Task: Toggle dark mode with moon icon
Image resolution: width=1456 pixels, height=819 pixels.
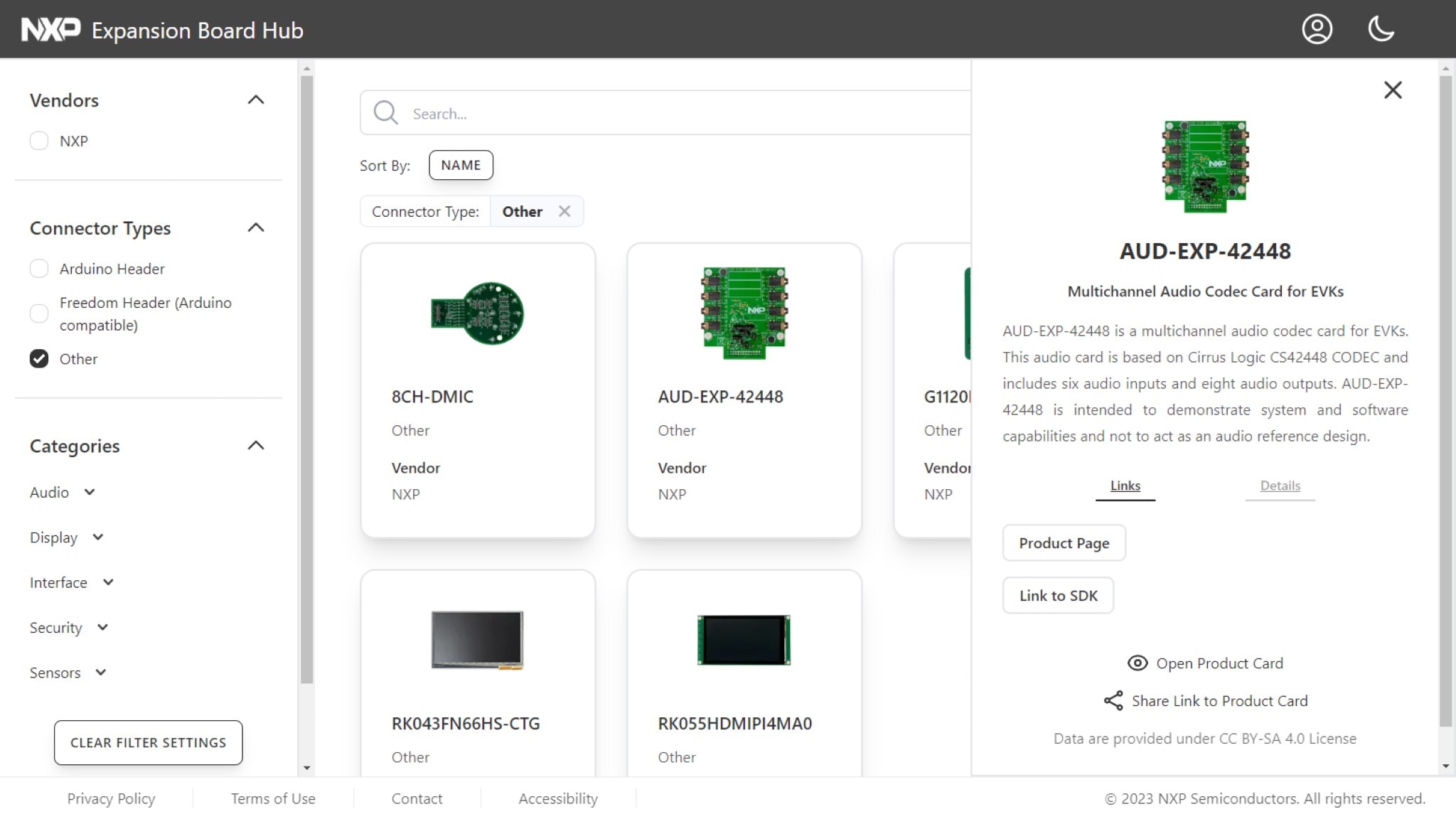Action: click(1381, 29)
